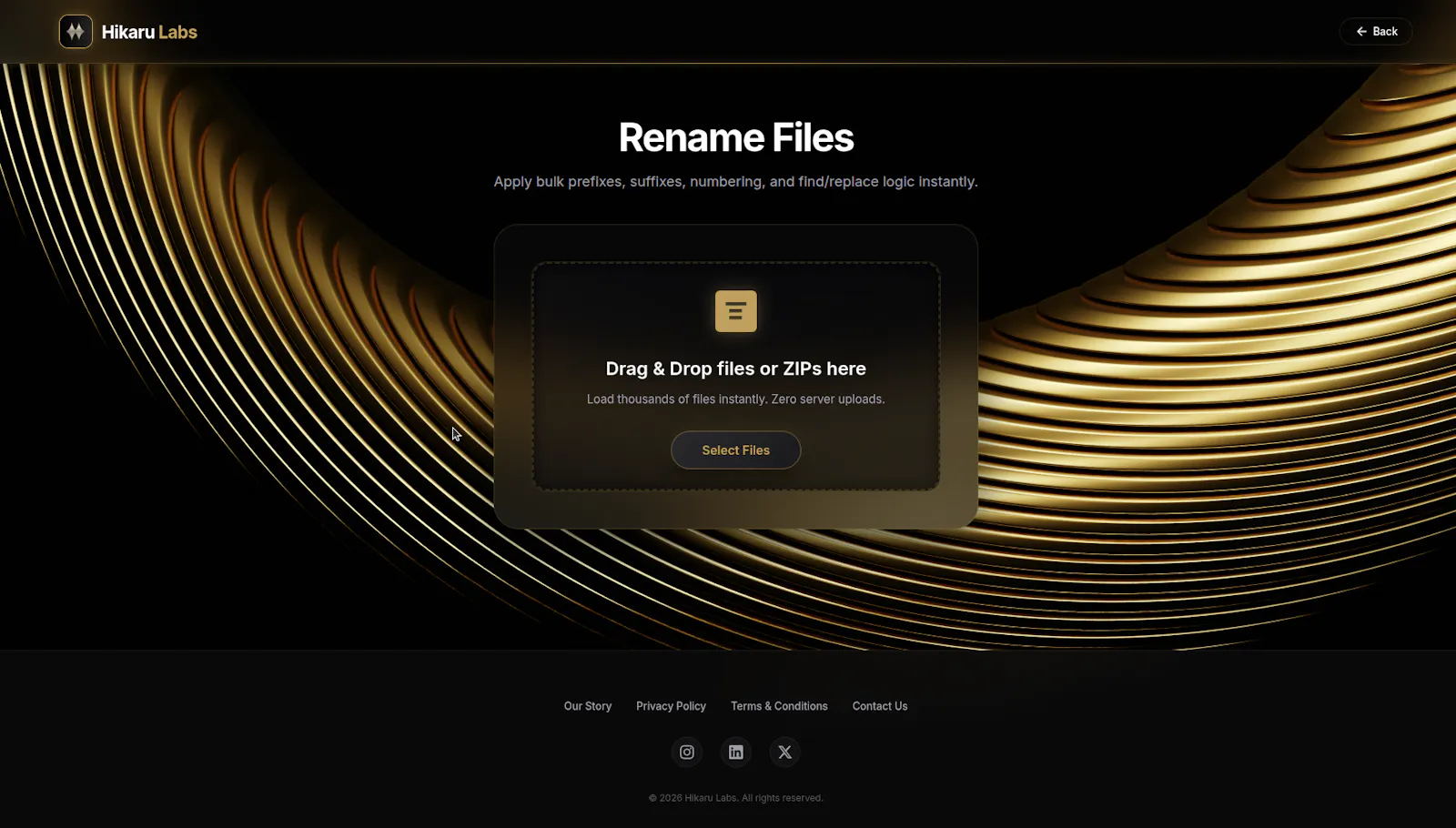Open the Terms & Conditions link
This screenshot has height=828, width=1456.
(x=779, y=706)
